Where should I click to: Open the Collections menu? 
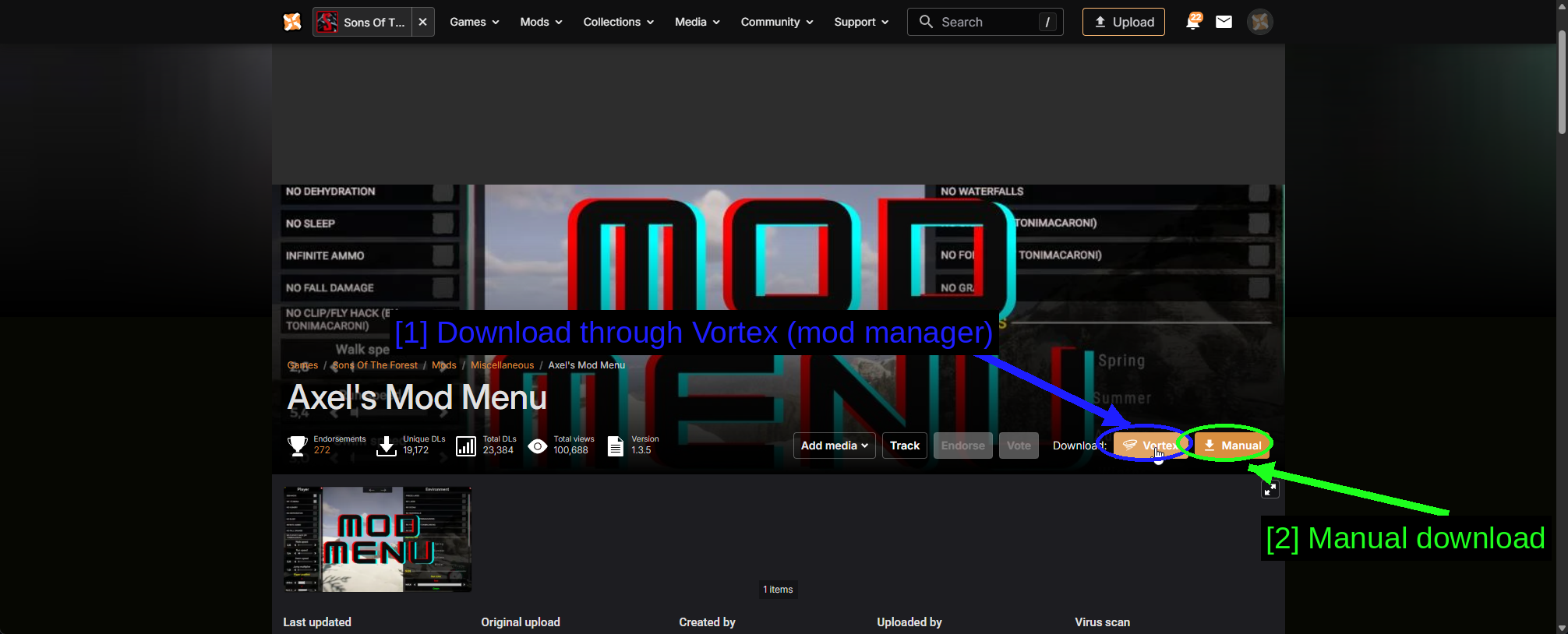618,22
